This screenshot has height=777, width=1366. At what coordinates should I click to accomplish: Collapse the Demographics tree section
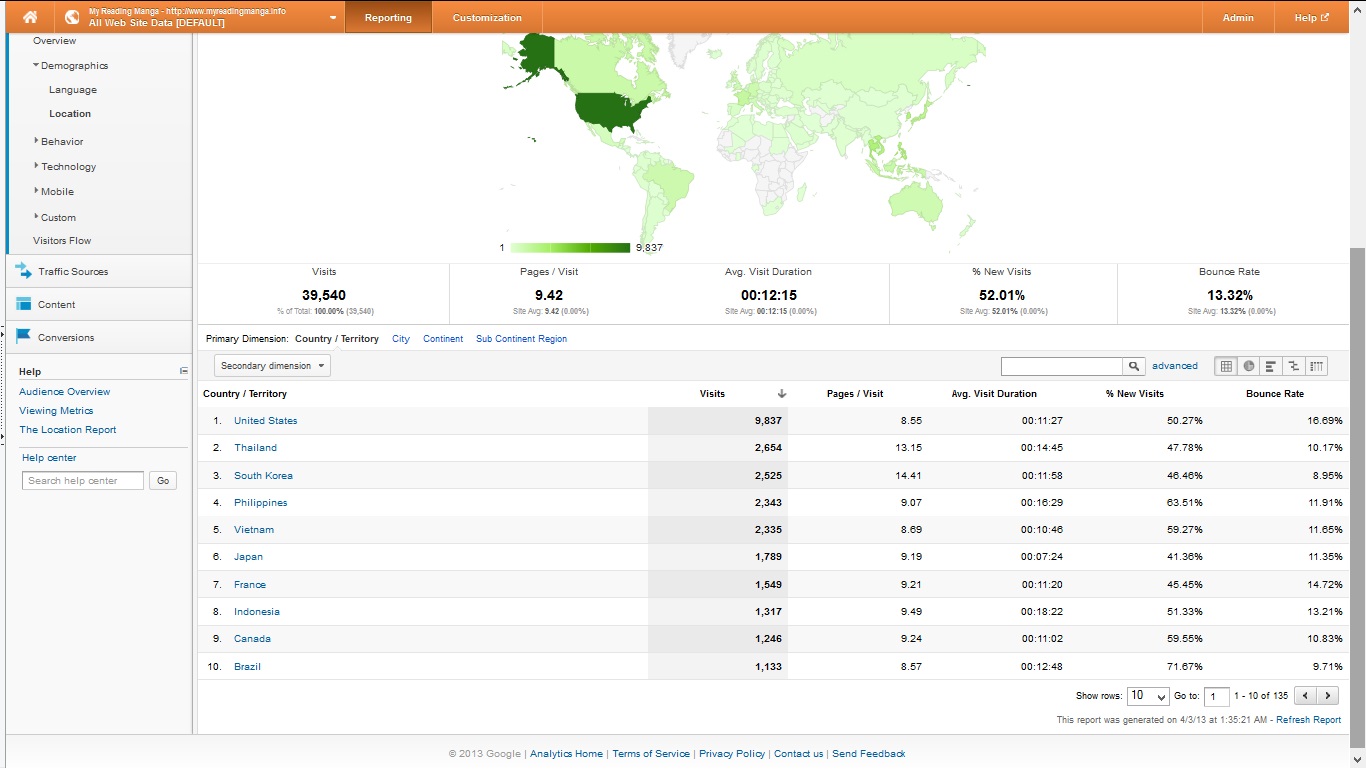click(36, 66)
